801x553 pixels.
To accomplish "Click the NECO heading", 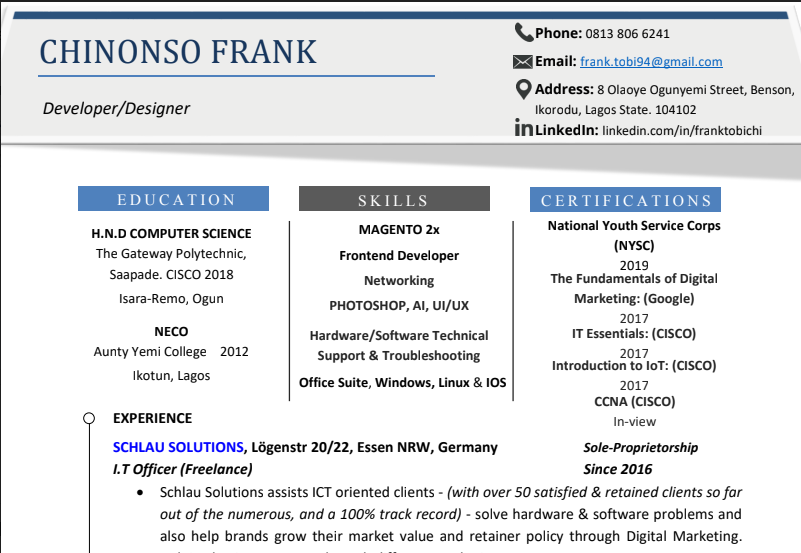I will tap(171, 331).
